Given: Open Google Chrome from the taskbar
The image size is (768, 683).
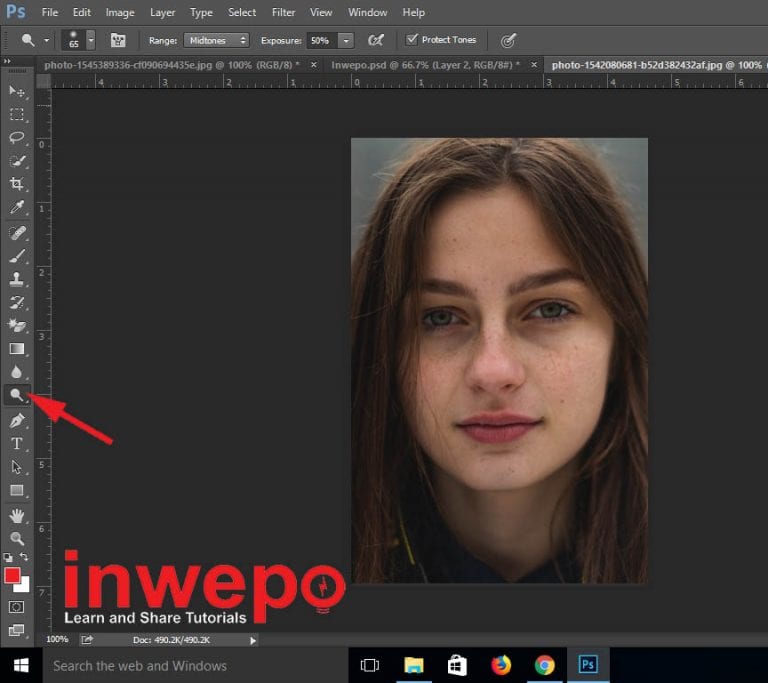Looking at the screenshot, I should click(544, 665).
